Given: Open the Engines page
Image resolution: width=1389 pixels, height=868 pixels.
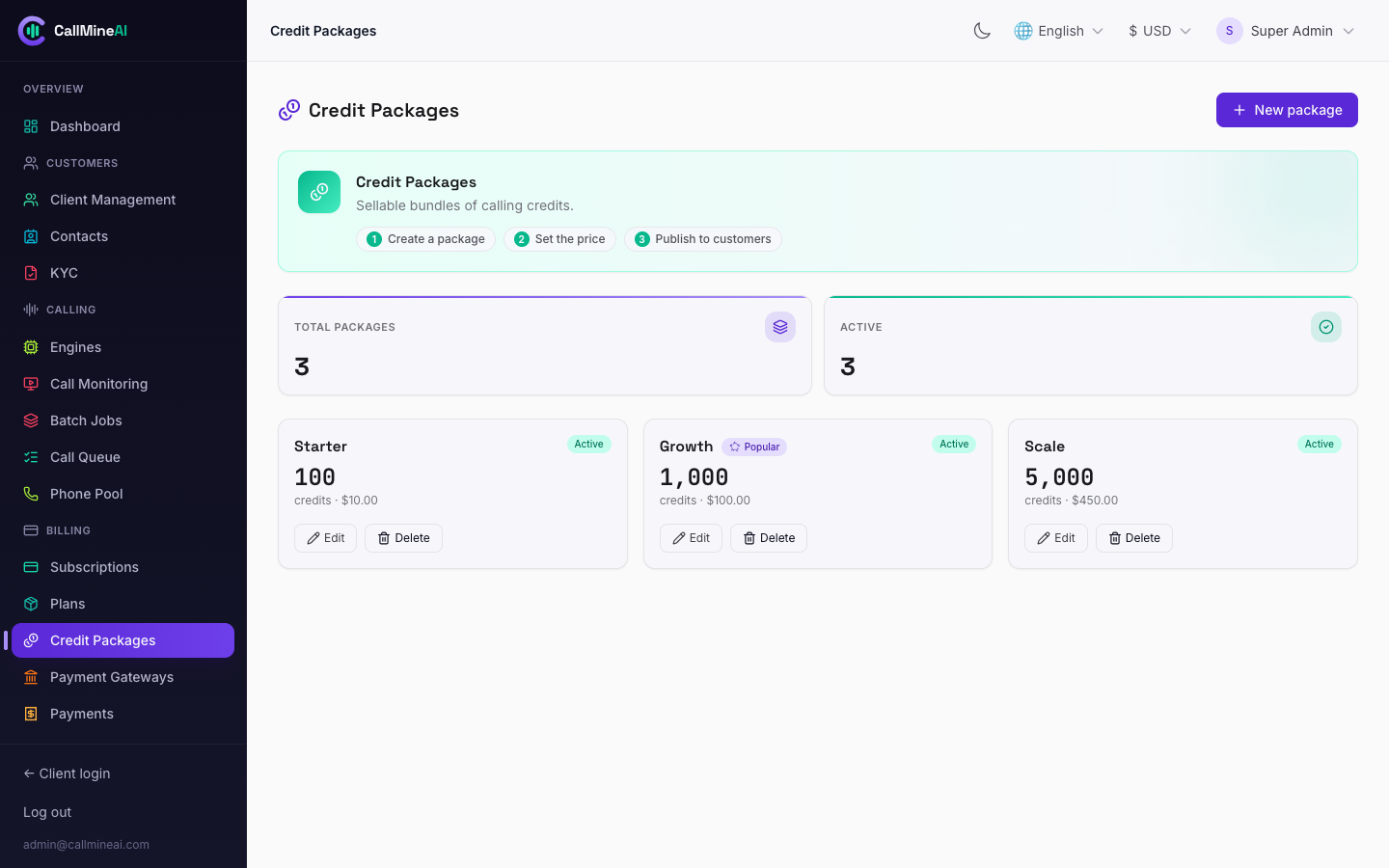Looking at the screenshot, I should (x=123, y=347).
